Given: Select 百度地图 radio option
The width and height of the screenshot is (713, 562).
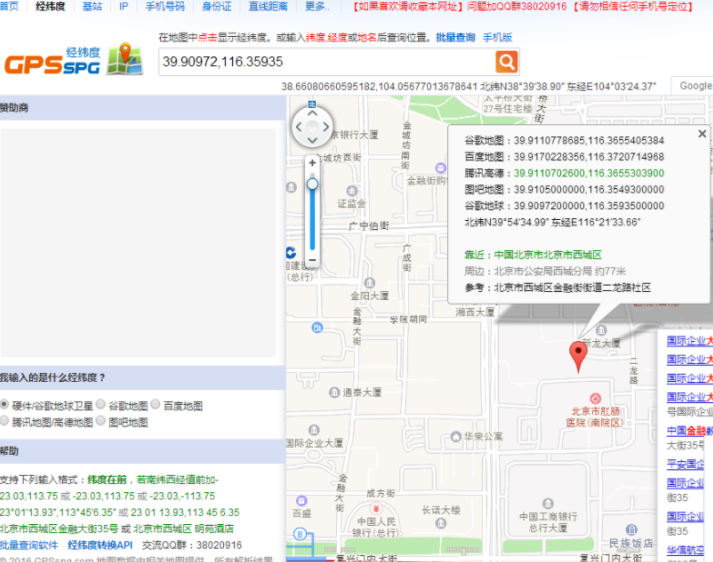Looking at the screenshot, I should tap(155, 404).
